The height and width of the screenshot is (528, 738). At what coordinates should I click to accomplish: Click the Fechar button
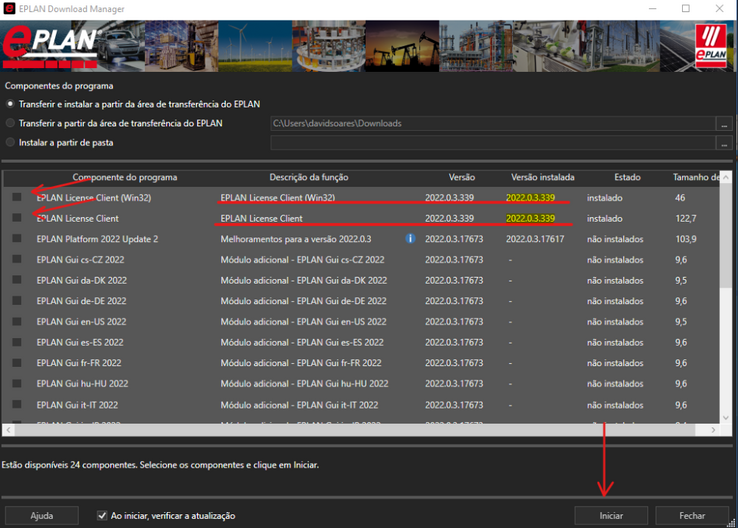[x=692, y=515]
